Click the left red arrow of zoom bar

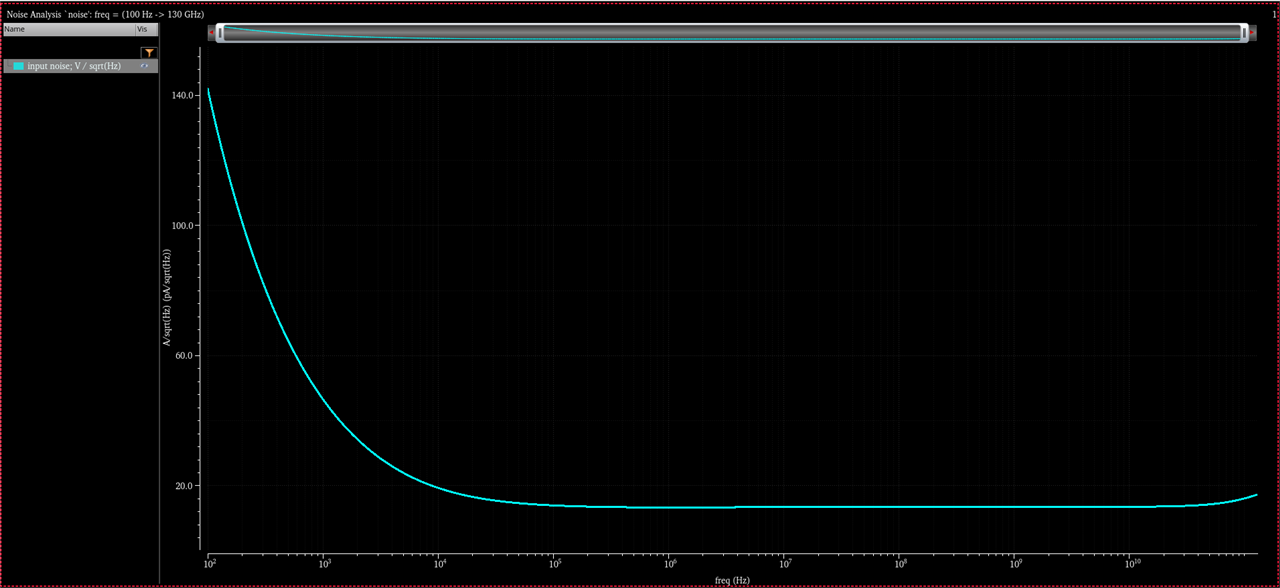(211, 33)
